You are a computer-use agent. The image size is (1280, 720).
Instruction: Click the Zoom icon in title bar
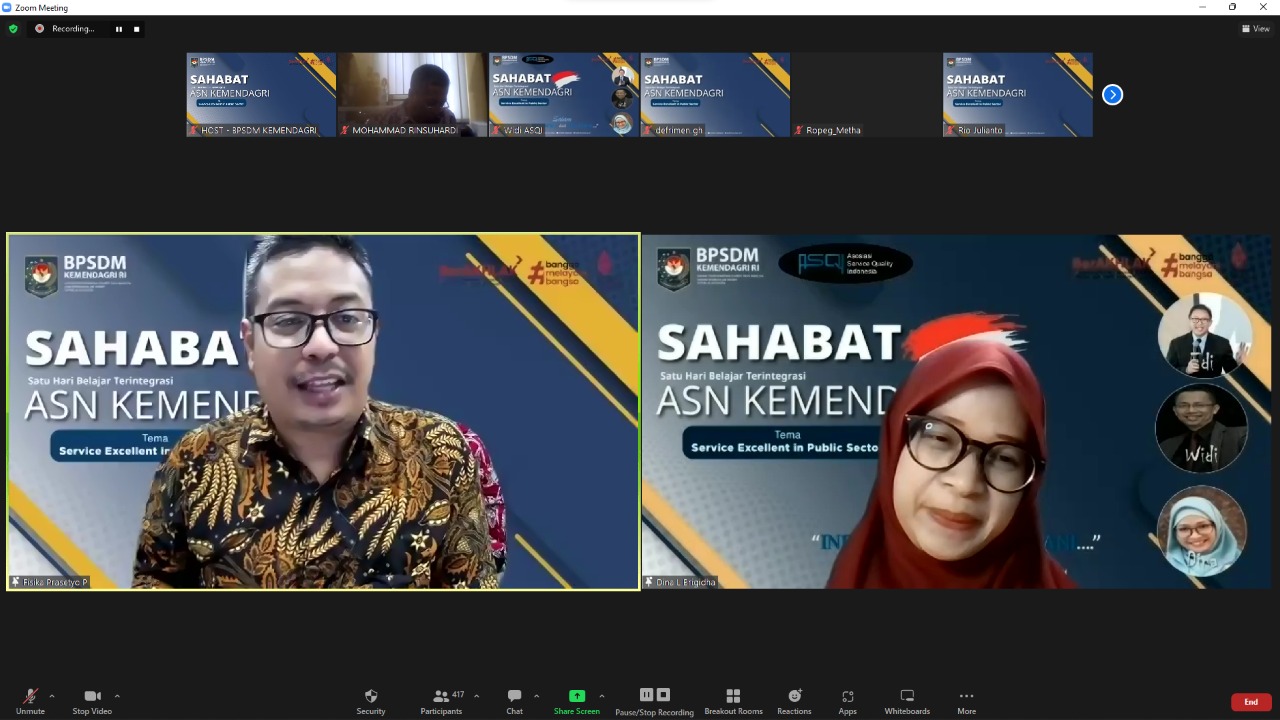pos(7,7)
